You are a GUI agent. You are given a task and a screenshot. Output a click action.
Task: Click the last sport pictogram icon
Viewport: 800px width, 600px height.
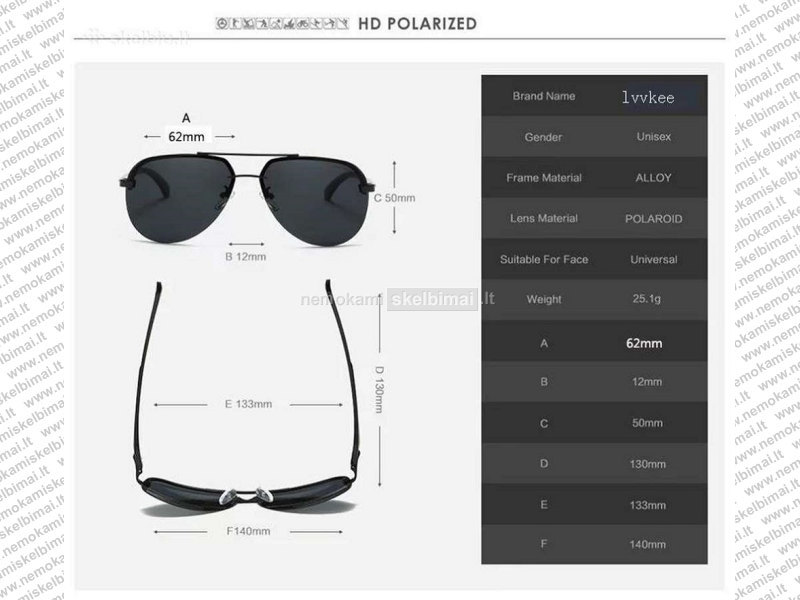[343, 23]
